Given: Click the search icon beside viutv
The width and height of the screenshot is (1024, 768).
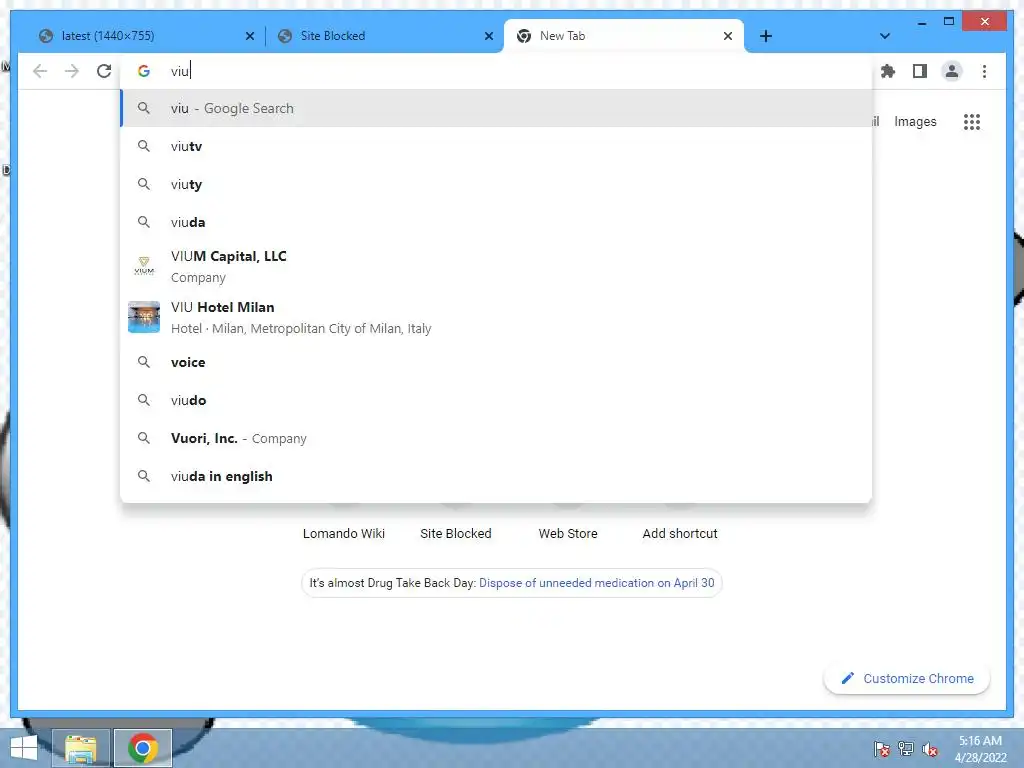Looking at the screenshot, I should [144, 146].
